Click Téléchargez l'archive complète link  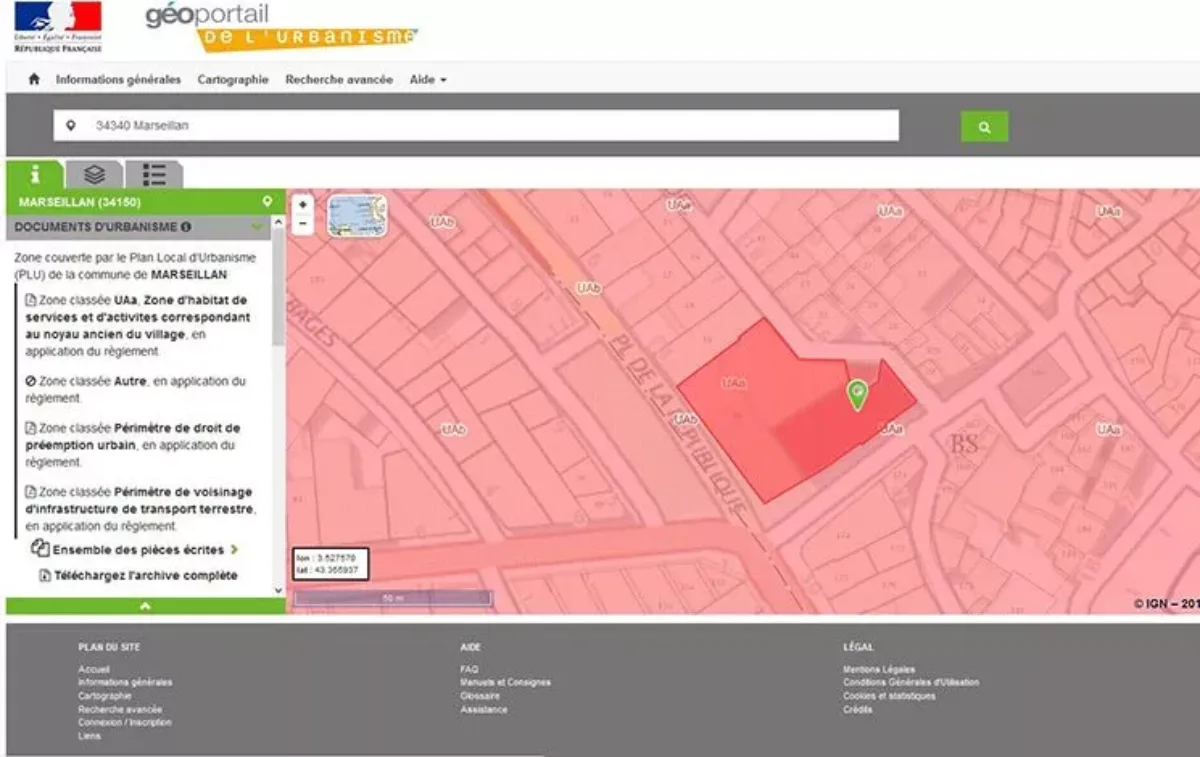click(146, 575)
